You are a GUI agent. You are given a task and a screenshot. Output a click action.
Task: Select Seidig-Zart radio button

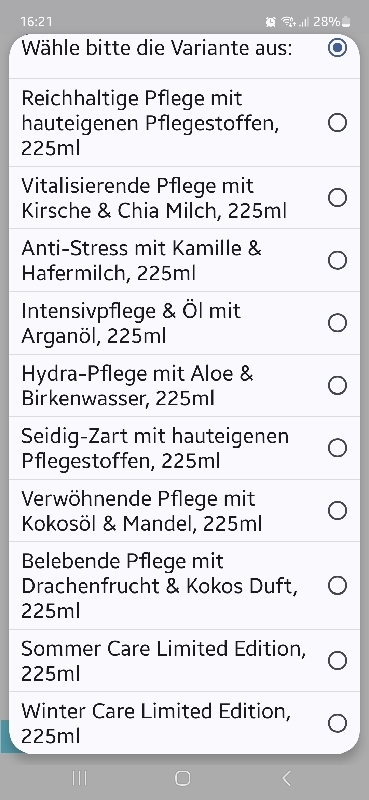coord(337,448)
